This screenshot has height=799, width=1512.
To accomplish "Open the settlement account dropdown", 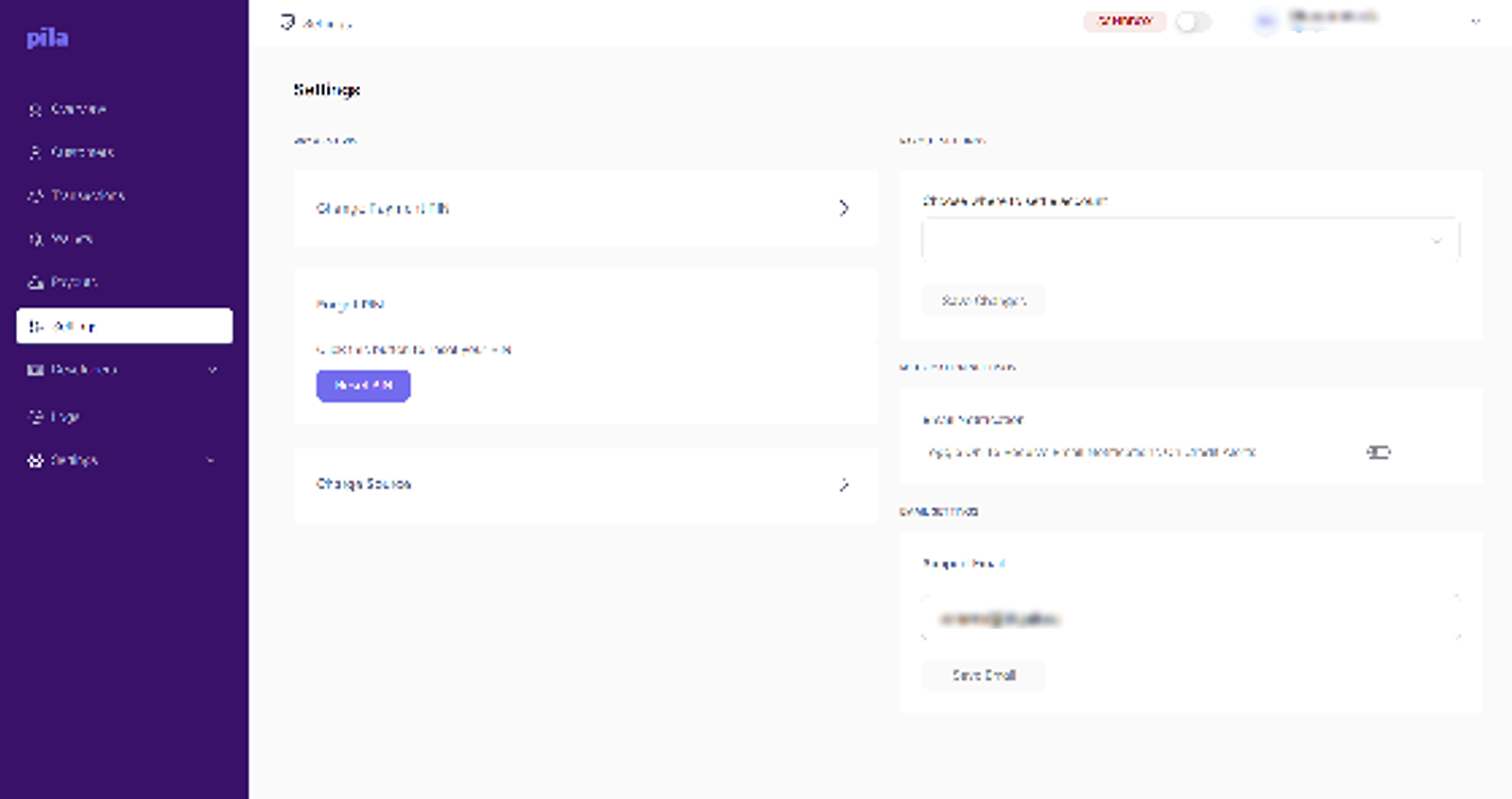I will click(1191, 241).
